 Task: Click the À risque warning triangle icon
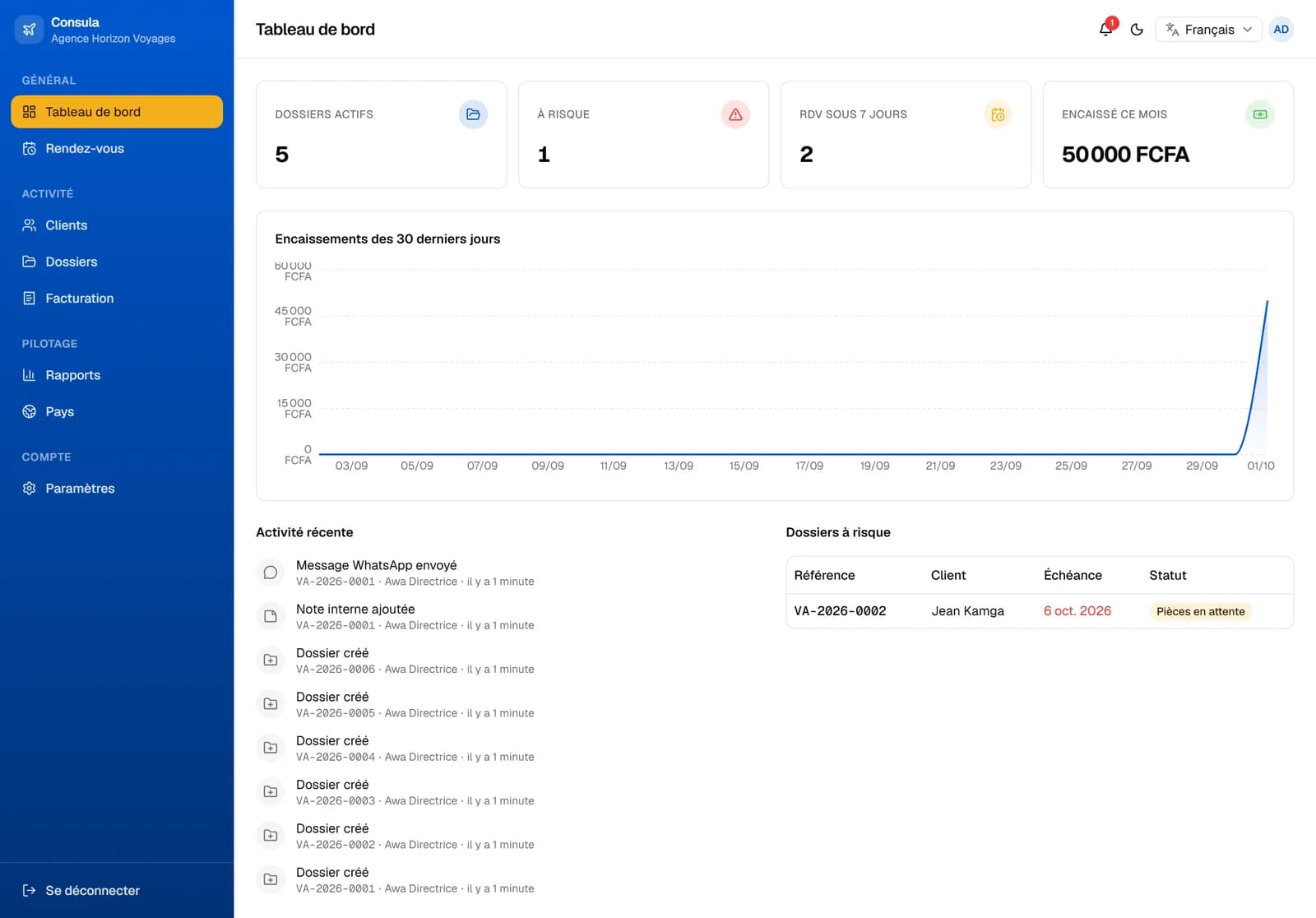click(735, 114)
